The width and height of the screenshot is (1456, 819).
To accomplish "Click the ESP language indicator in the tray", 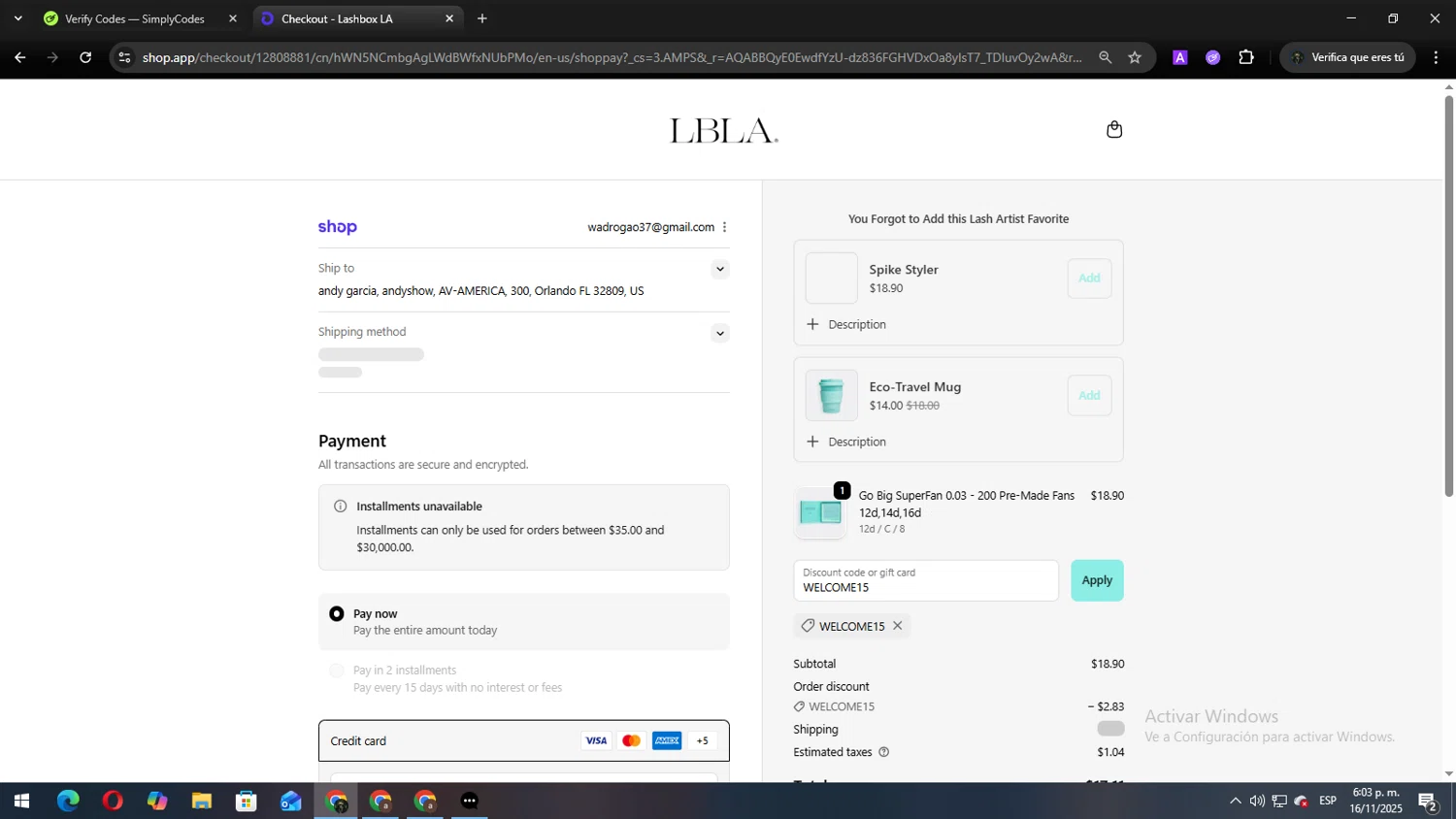I will (1328, 801).
